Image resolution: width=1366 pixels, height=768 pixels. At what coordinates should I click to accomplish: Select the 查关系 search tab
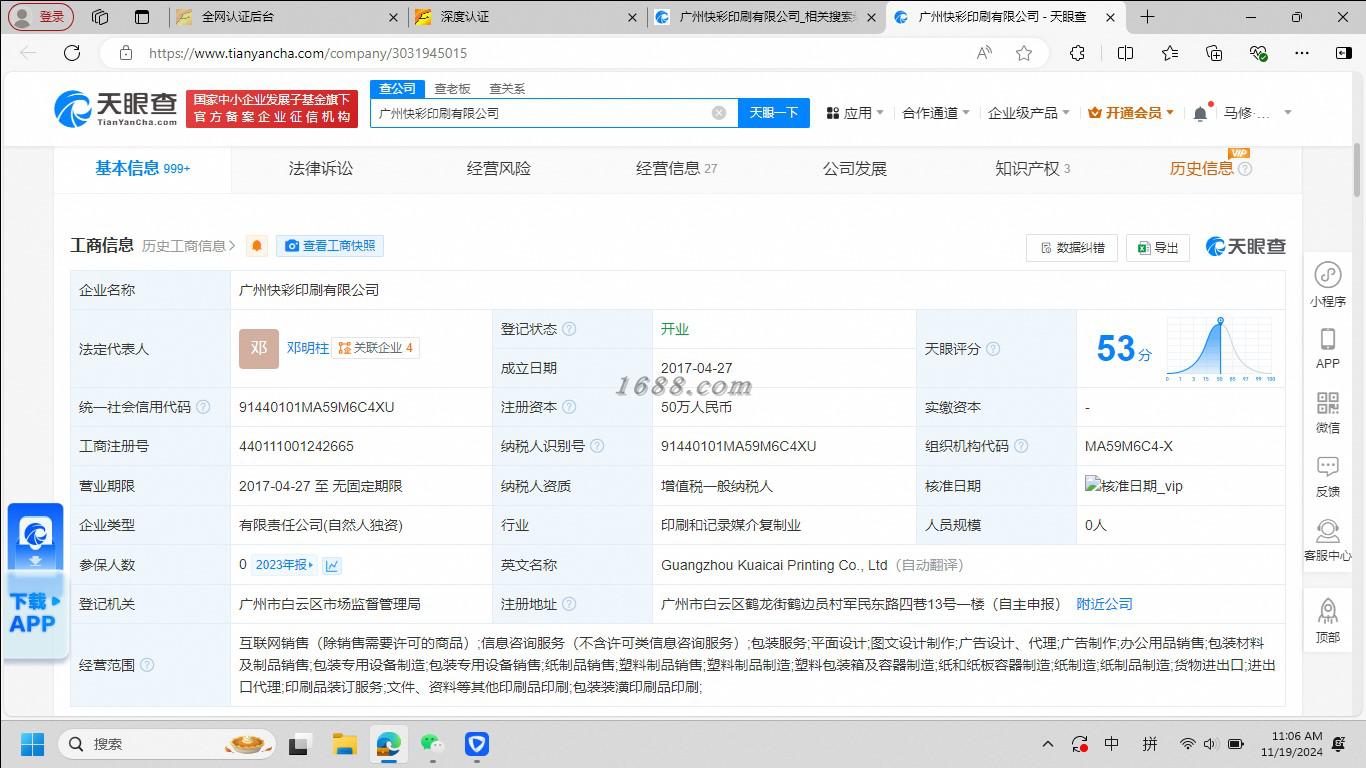(507, 89)
